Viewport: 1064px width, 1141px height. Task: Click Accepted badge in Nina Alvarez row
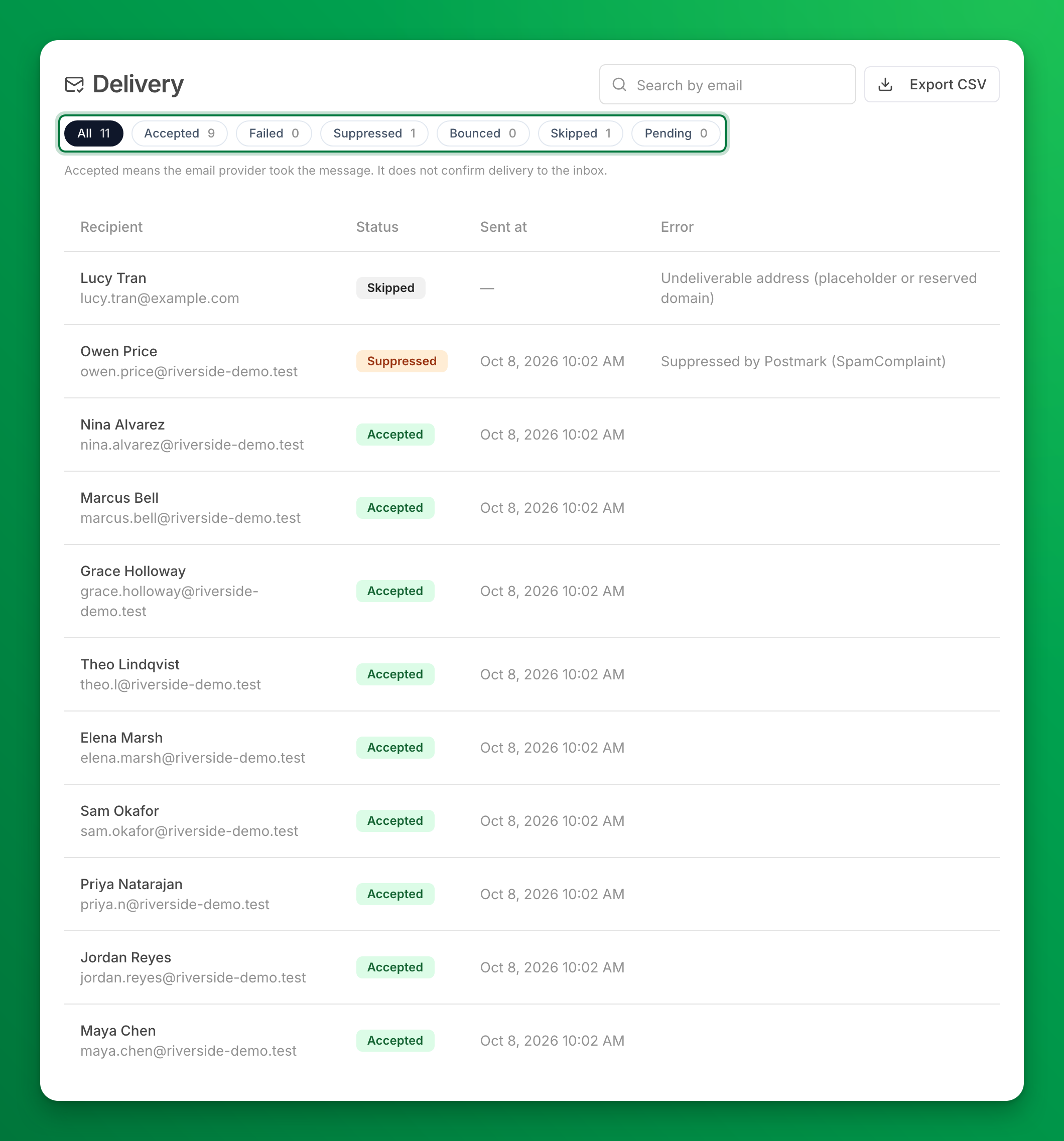coord(395,435)
